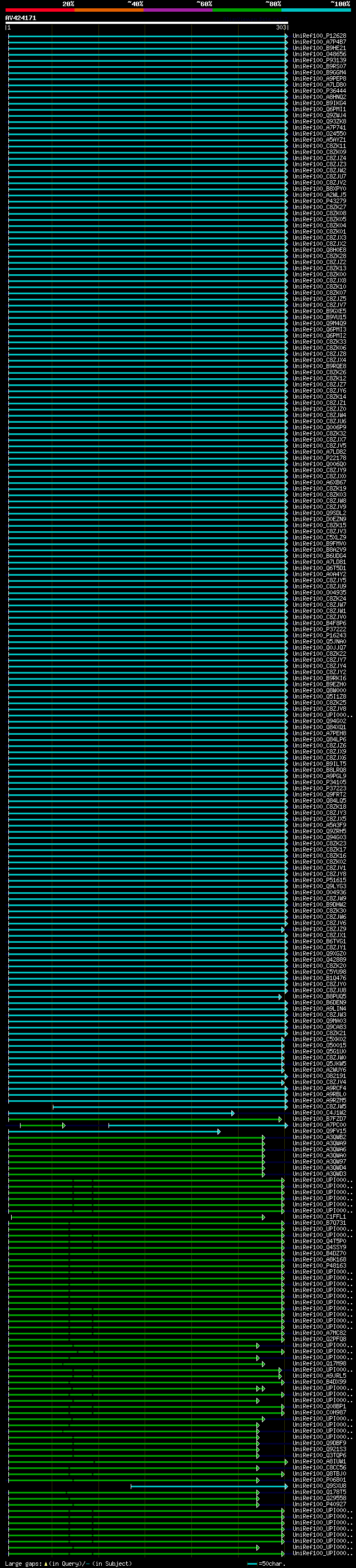This screenshot has width=356, height=1568.
Task: Click the orange ~40% identity legend segment
Action: [x=109, y=10]
